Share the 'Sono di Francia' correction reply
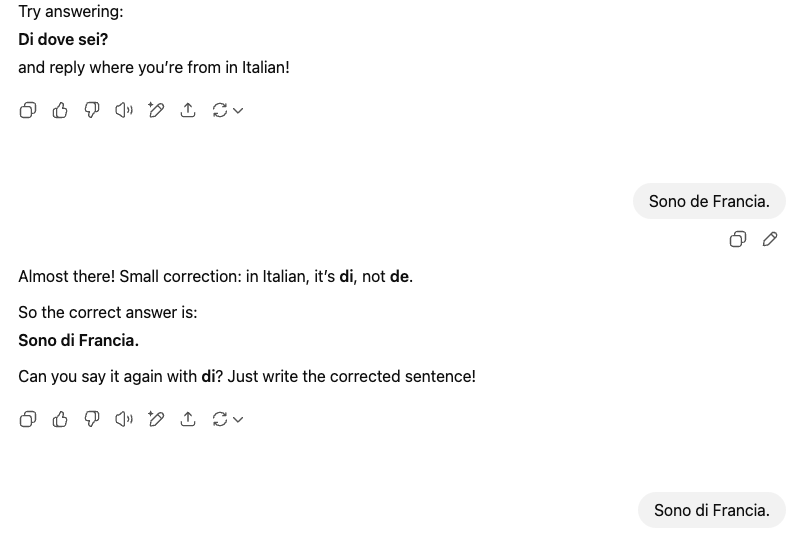The height and width of the screenshot is (537, 800). click(x=188, y=419)
